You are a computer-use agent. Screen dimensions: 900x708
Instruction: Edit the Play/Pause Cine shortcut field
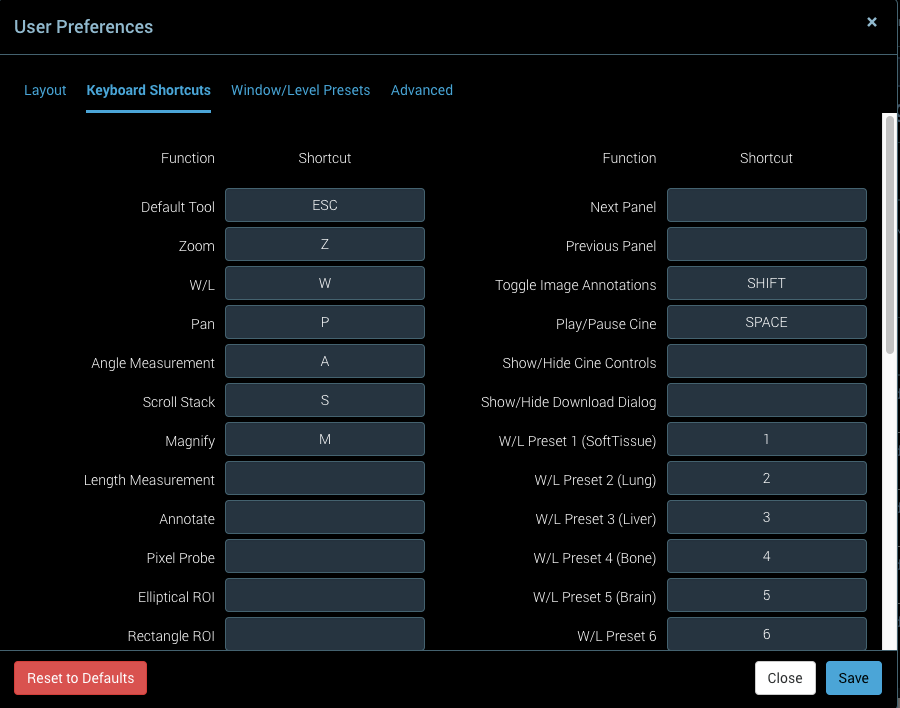(x=767, y=322)
